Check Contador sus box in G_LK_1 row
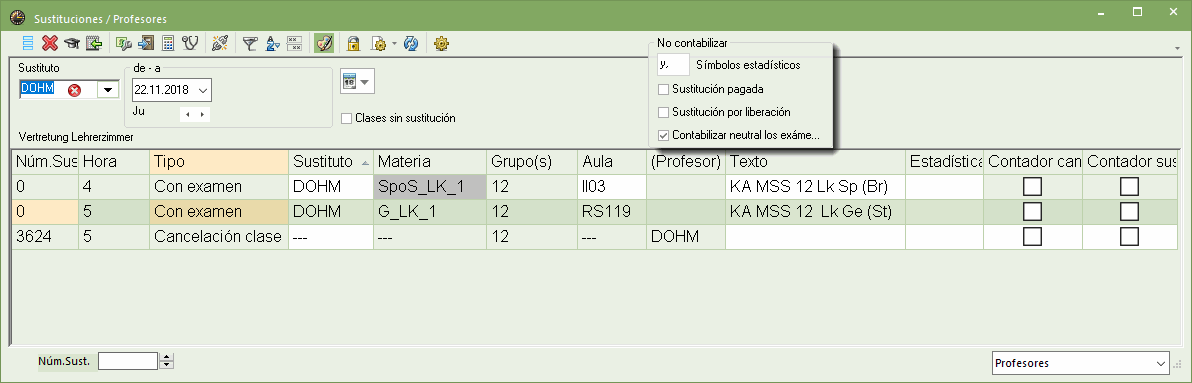1192x383 pixels. 1130,211
